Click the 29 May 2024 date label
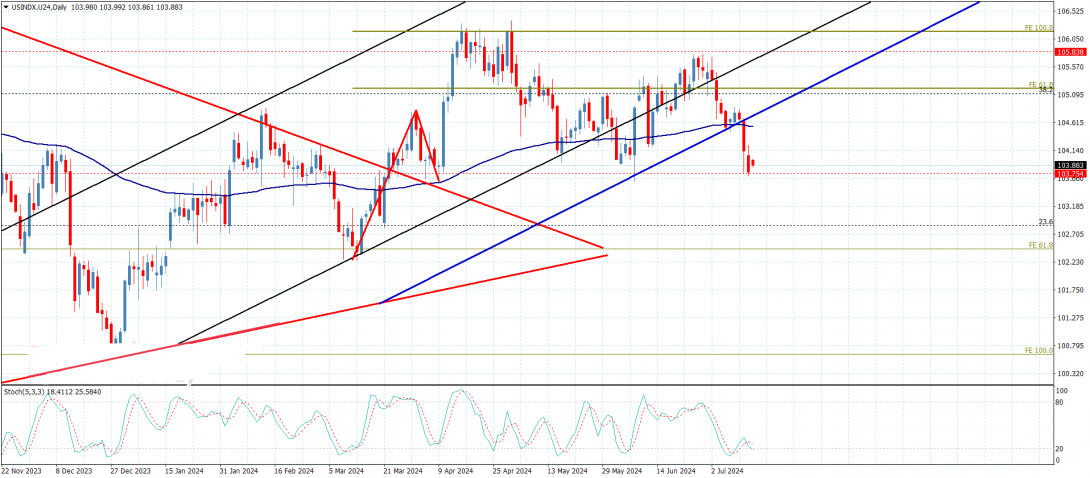Screen dimensions: 1090x478 (620, 471)
